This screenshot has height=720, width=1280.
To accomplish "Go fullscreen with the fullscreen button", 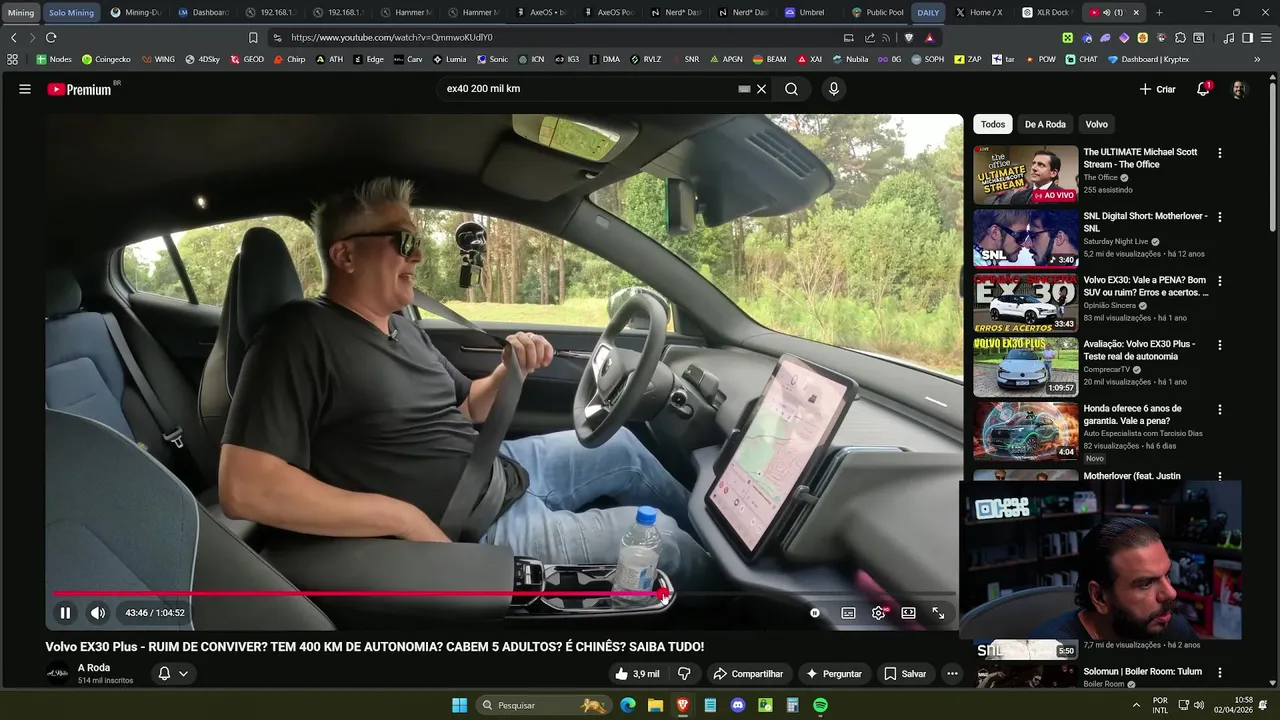I will (938, 613).
